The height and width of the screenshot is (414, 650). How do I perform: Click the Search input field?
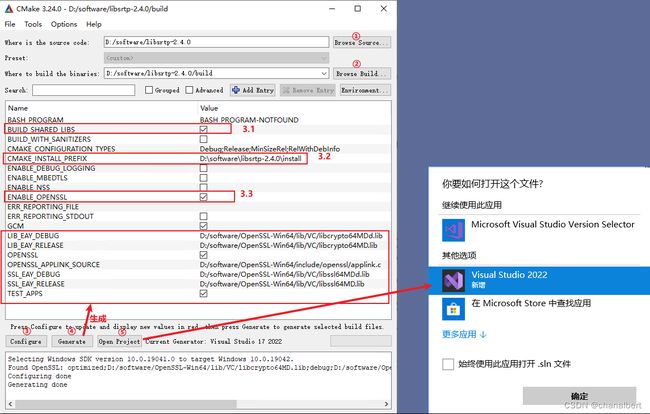click(84, 90)
